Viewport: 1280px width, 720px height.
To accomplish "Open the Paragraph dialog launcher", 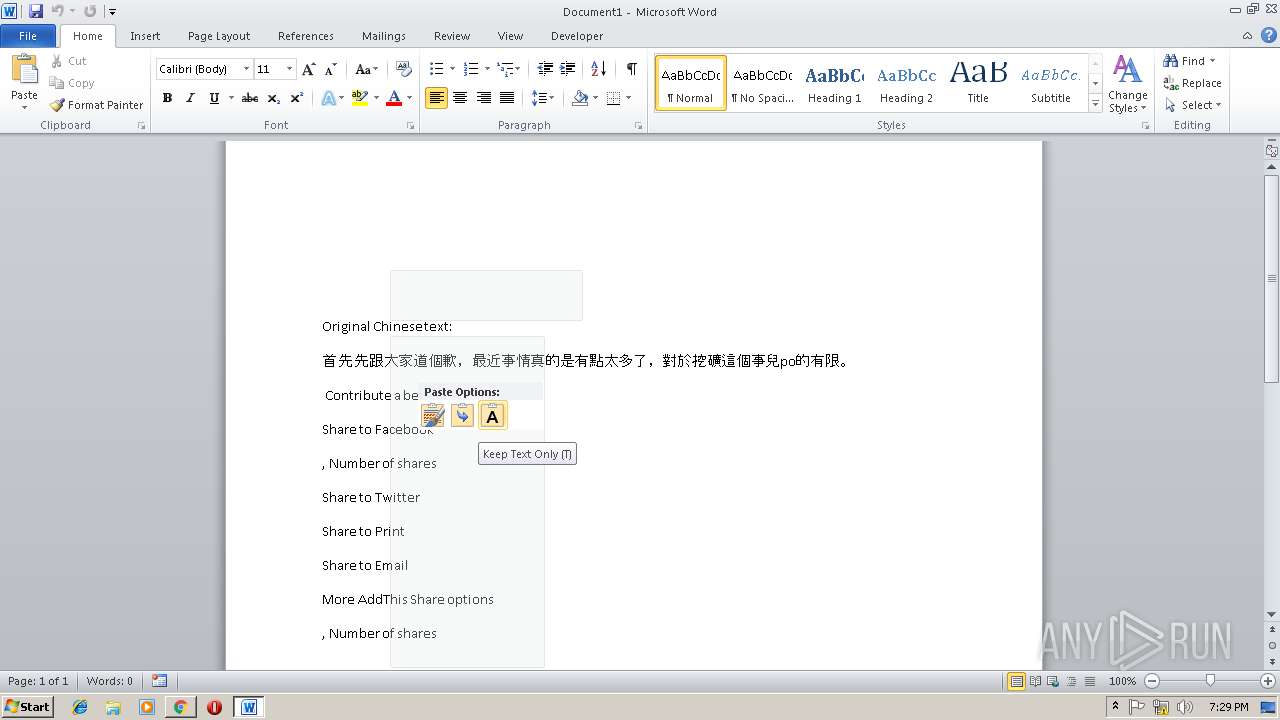I will 638,126.
